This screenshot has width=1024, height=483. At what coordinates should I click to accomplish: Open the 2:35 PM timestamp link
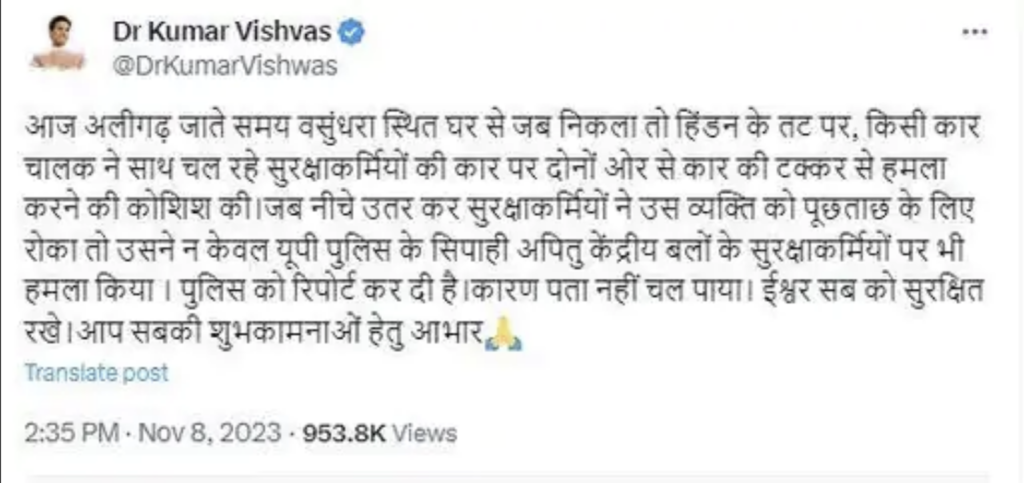click(x=72, y=433)
